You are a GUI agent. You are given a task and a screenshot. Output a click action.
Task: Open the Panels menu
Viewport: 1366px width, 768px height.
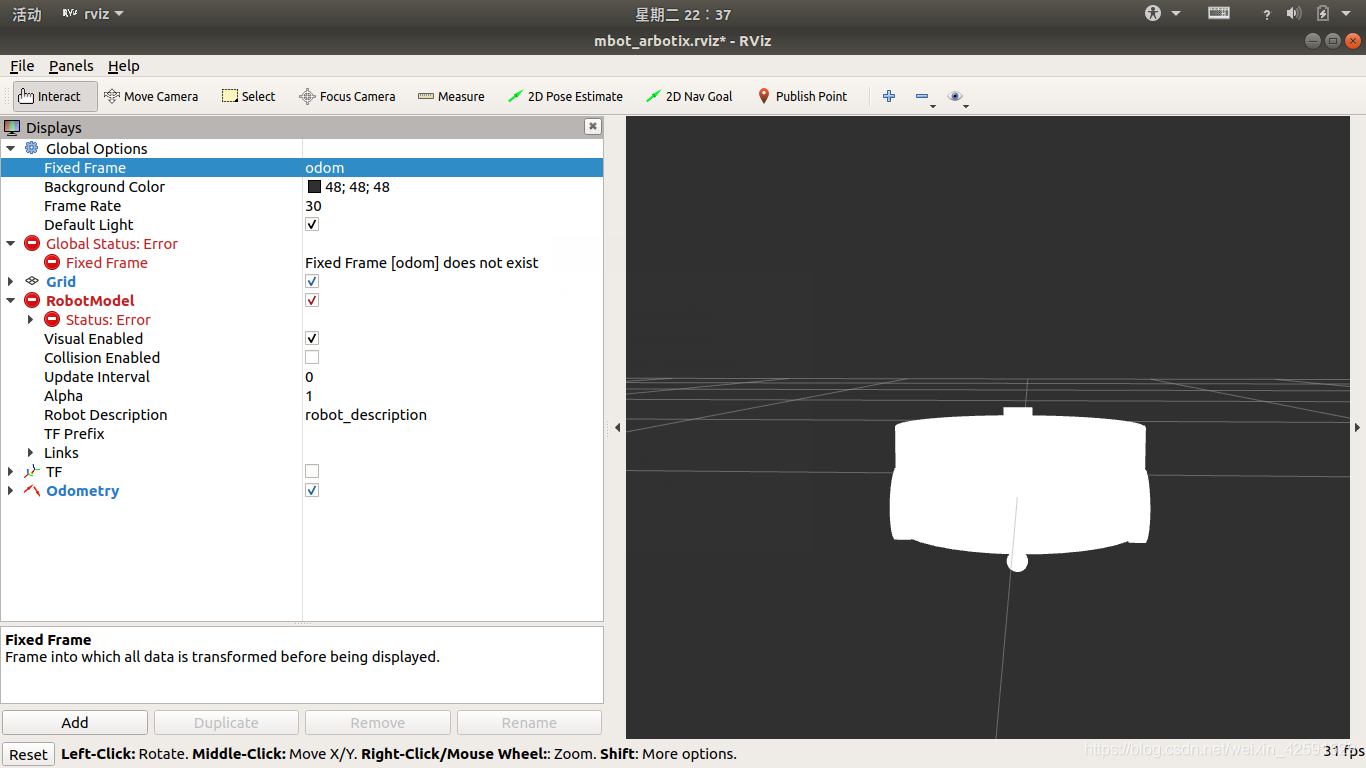[70, 66]
